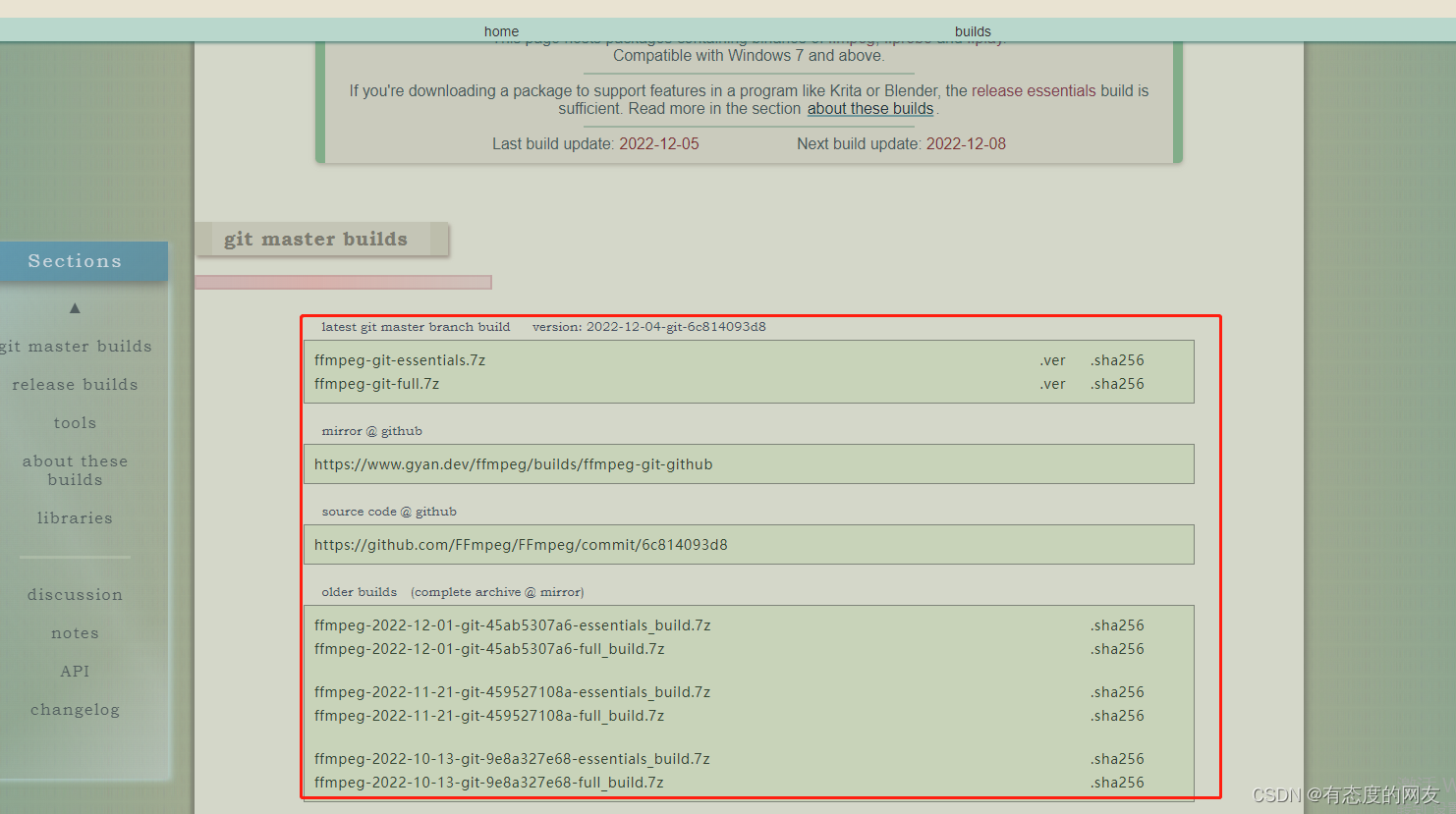Jump to the release builds section

pos(75,385)
